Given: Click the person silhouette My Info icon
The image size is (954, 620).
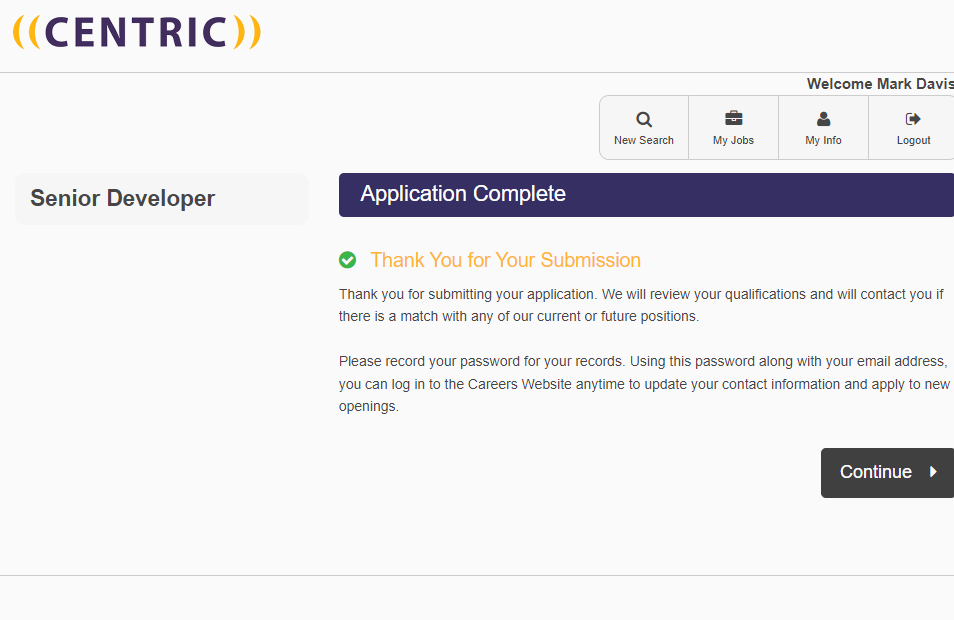Looking at the screenshot, I should click(x=823, y=119).
